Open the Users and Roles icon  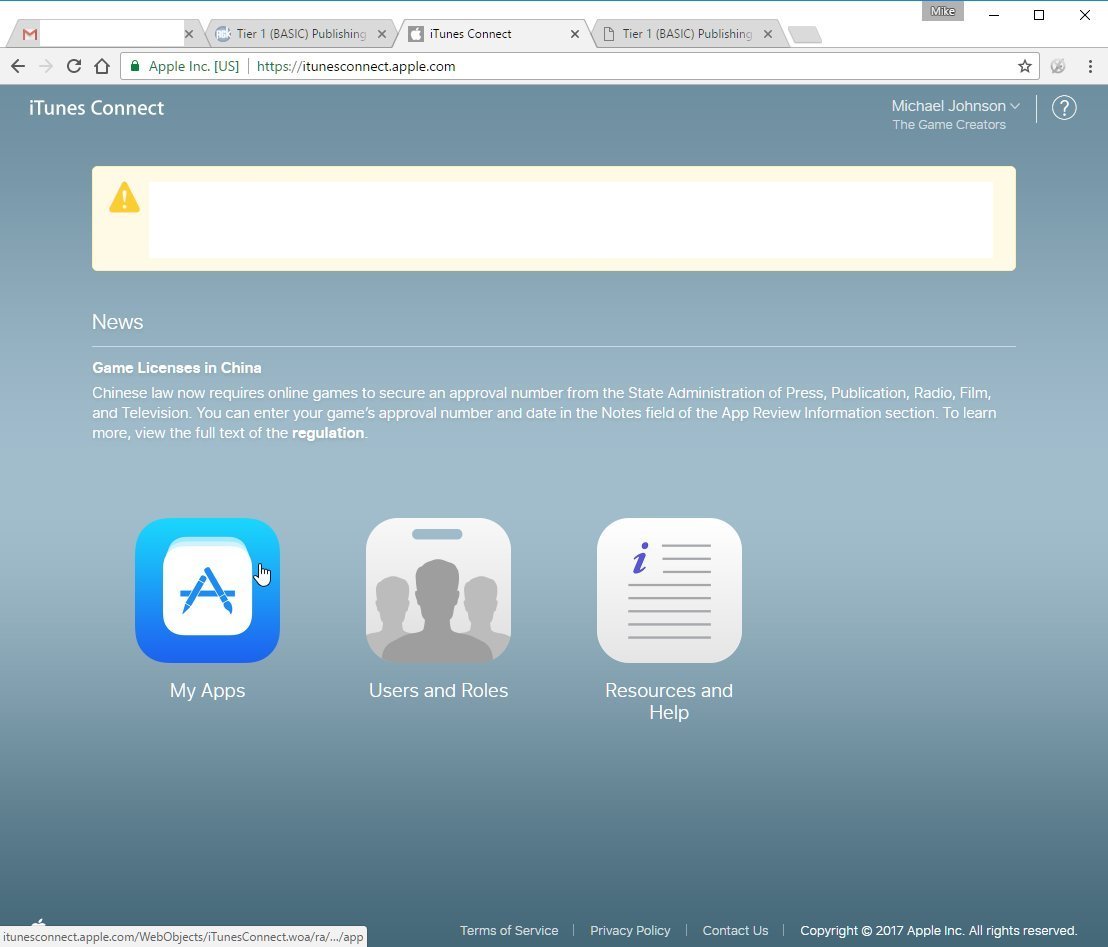coord(438,590)
